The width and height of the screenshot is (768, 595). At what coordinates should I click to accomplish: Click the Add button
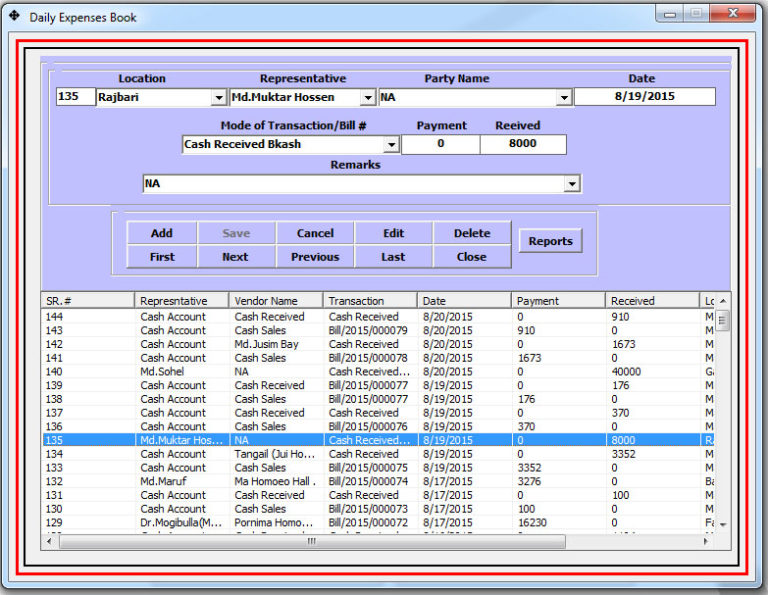(x=161, y=233)
